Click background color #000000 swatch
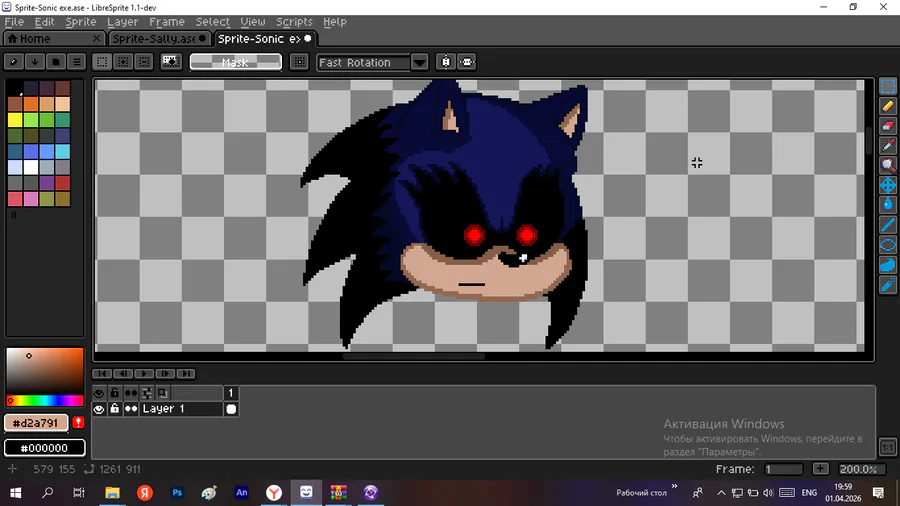The height and width of the screenshot is (506, 900). coord(45,447)
